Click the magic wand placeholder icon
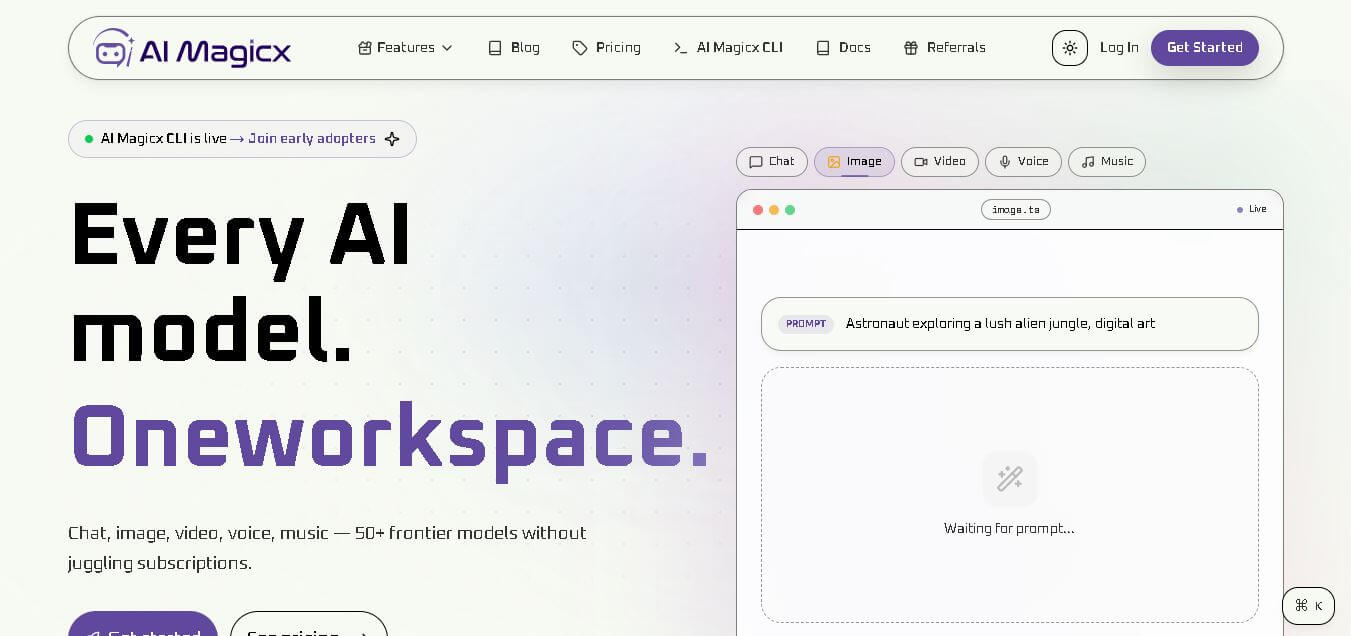Viewport: 1351px width, 636px height. pos(1010,479)
